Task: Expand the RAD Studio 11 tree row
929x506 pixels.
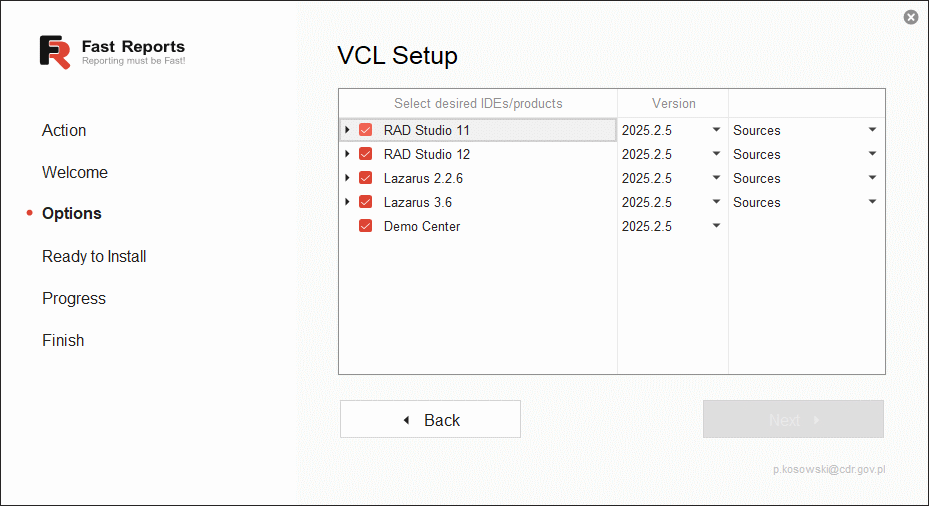Action: point(347,130)
